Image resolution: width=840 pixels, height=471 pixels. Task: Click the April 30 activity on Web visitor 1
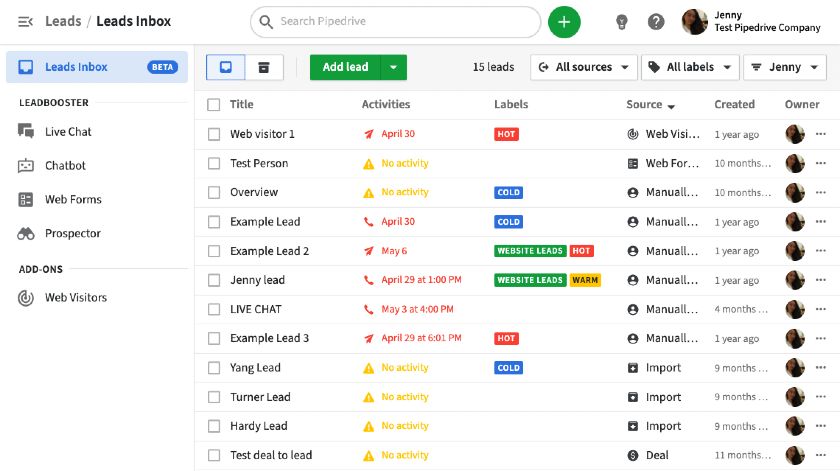[x=389, y=134]
